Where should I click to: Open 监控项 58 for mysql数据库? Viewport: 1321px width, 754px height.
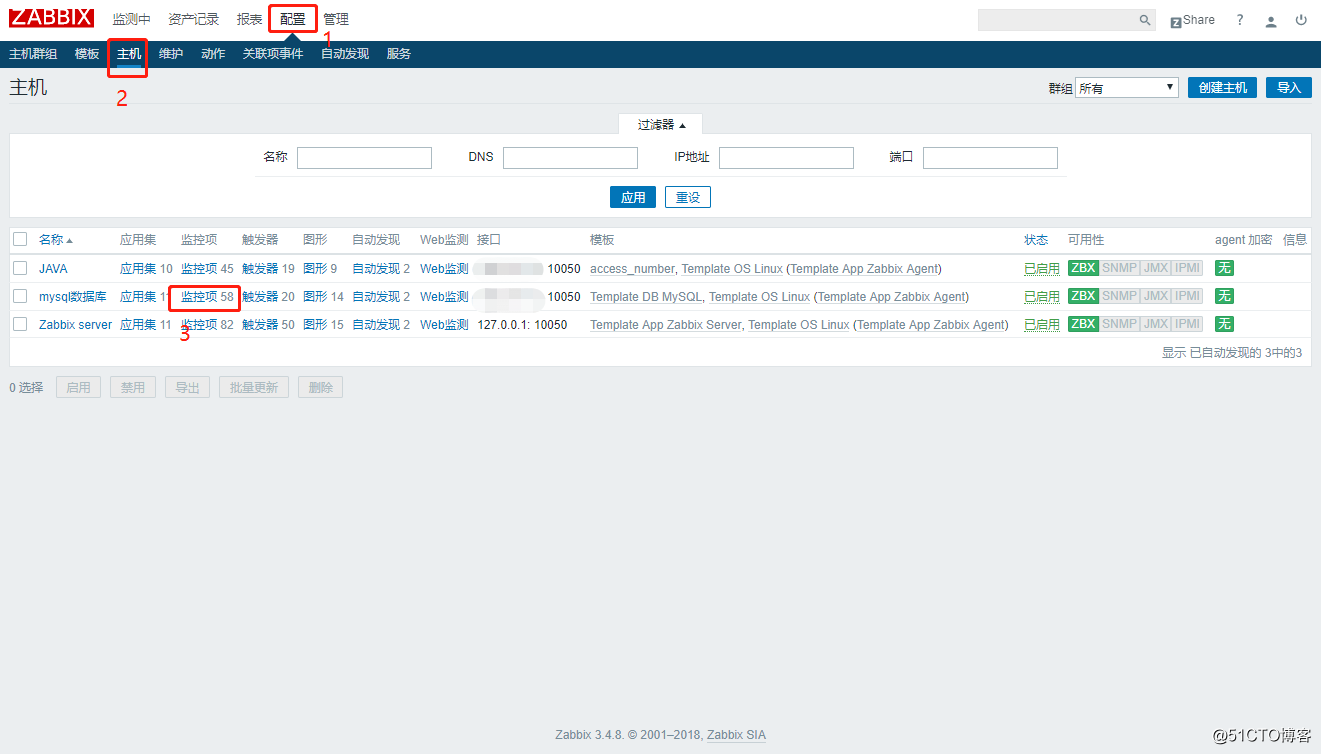(x=199, y=296)
